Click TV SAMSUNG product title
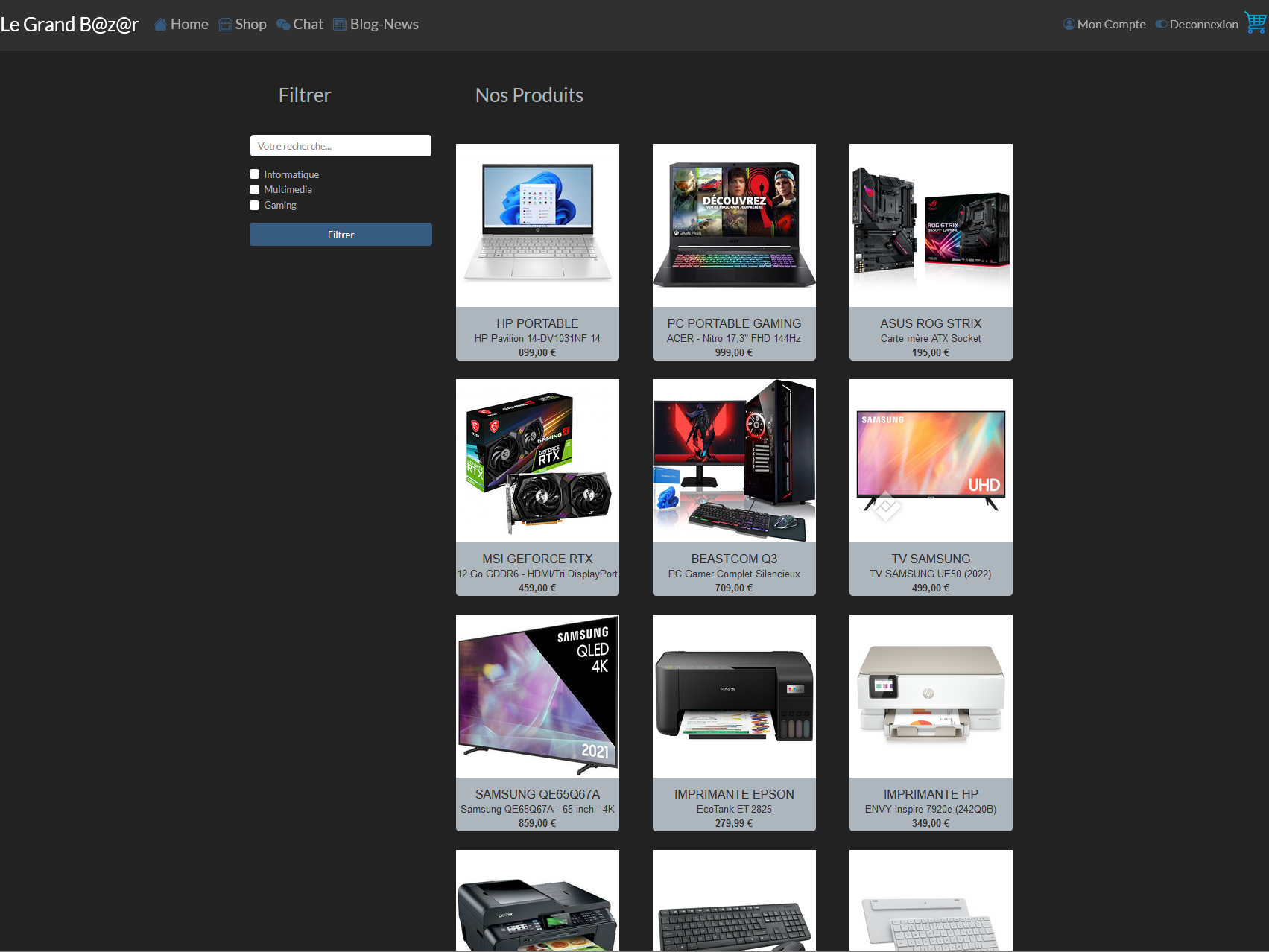The height and width of the screenshot is (952, 1269). coord(931,559)
